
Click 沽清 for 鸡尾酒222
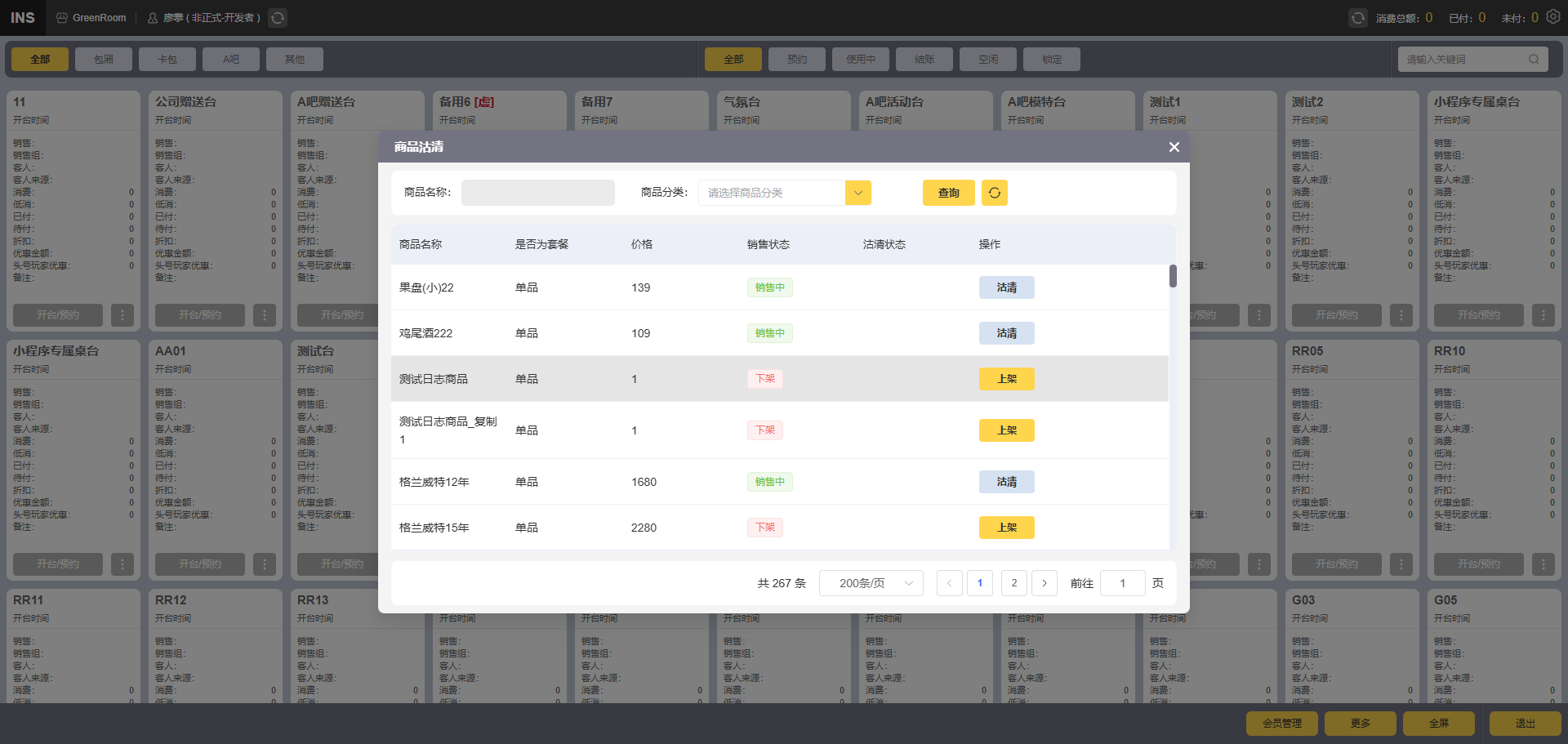click(x=1007, y=333)
